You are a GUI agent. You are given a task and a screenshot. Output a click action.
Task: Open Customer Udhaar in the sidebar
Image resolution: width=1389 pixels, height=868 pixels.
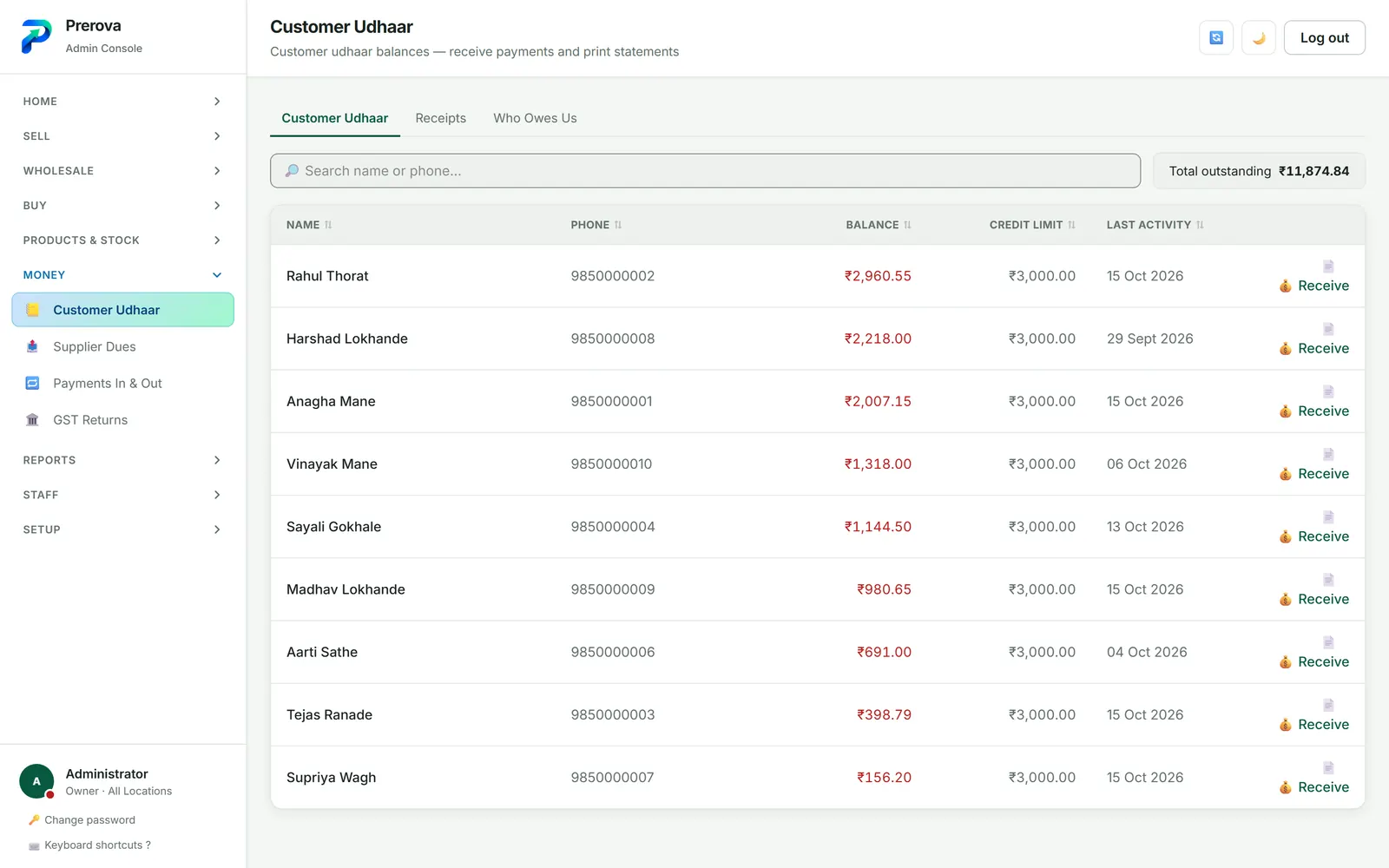click(122, 310)
